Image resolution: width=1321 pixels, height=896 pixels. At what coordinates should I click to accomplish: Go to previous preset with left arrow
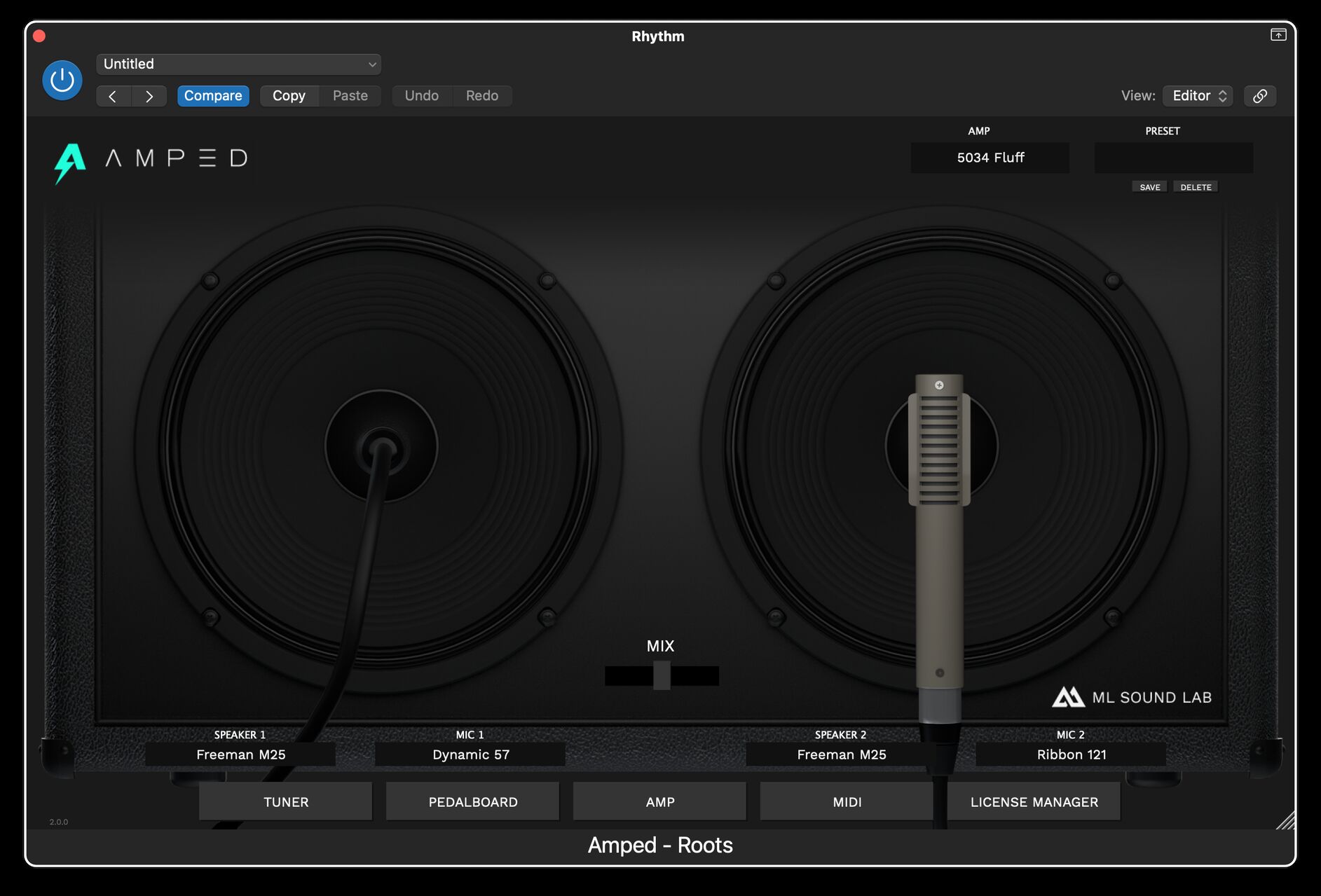[113, 96]
